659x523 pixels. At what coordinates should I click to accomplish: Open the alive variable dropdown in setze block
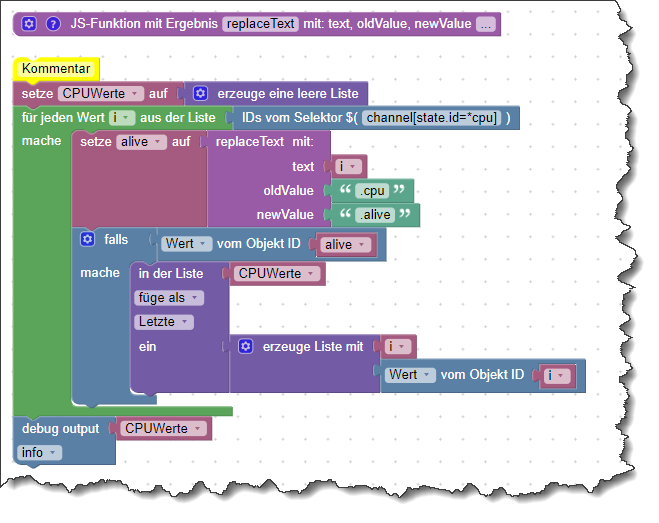coord(141,142)
